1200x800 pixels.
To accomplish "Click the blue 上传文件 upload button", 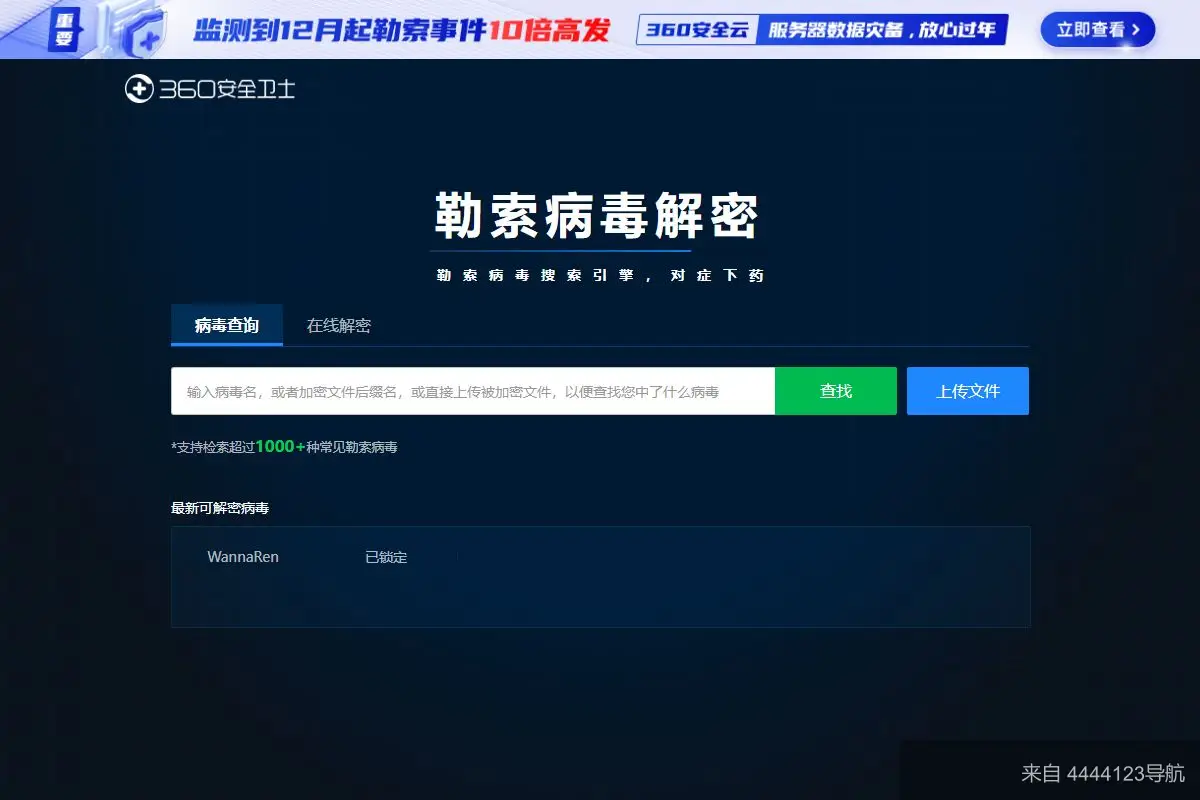I will tap(967, 391).
